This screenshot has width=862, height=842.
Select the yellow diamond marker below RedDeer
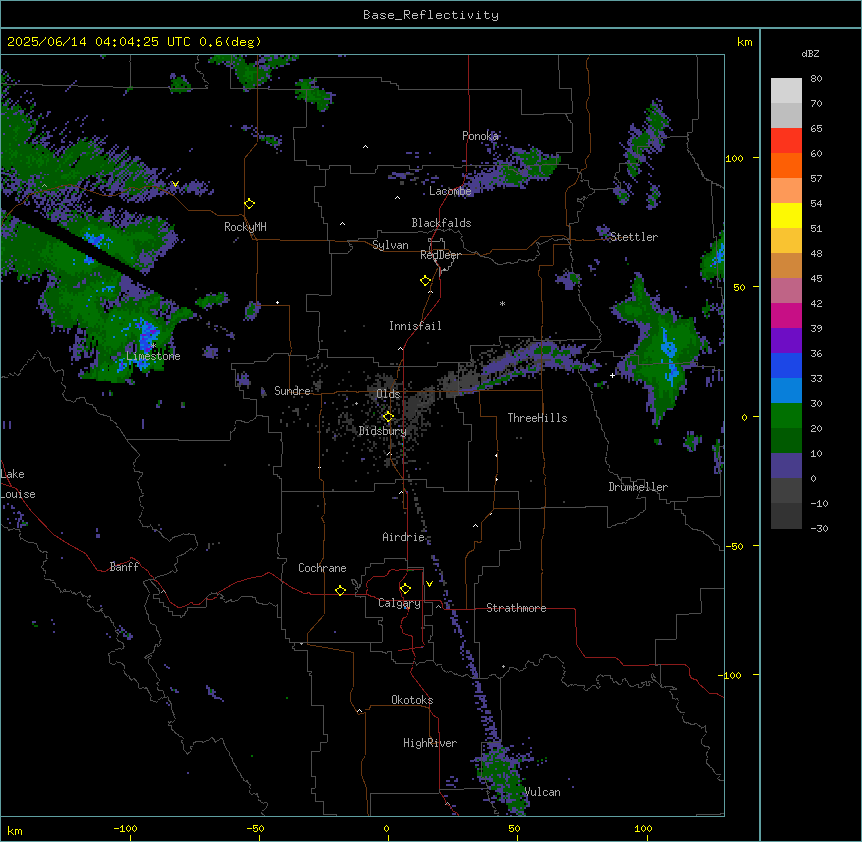pos(425,281)
